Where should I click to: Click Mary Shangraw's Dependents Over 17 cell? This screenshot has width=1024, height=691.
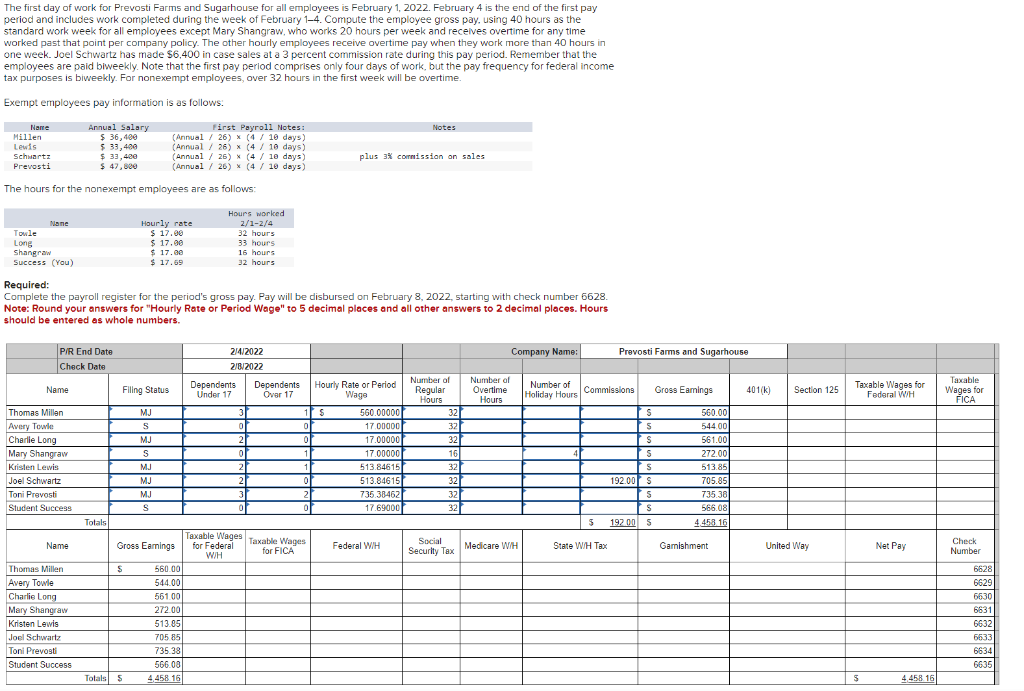click(x=278, y=454)
